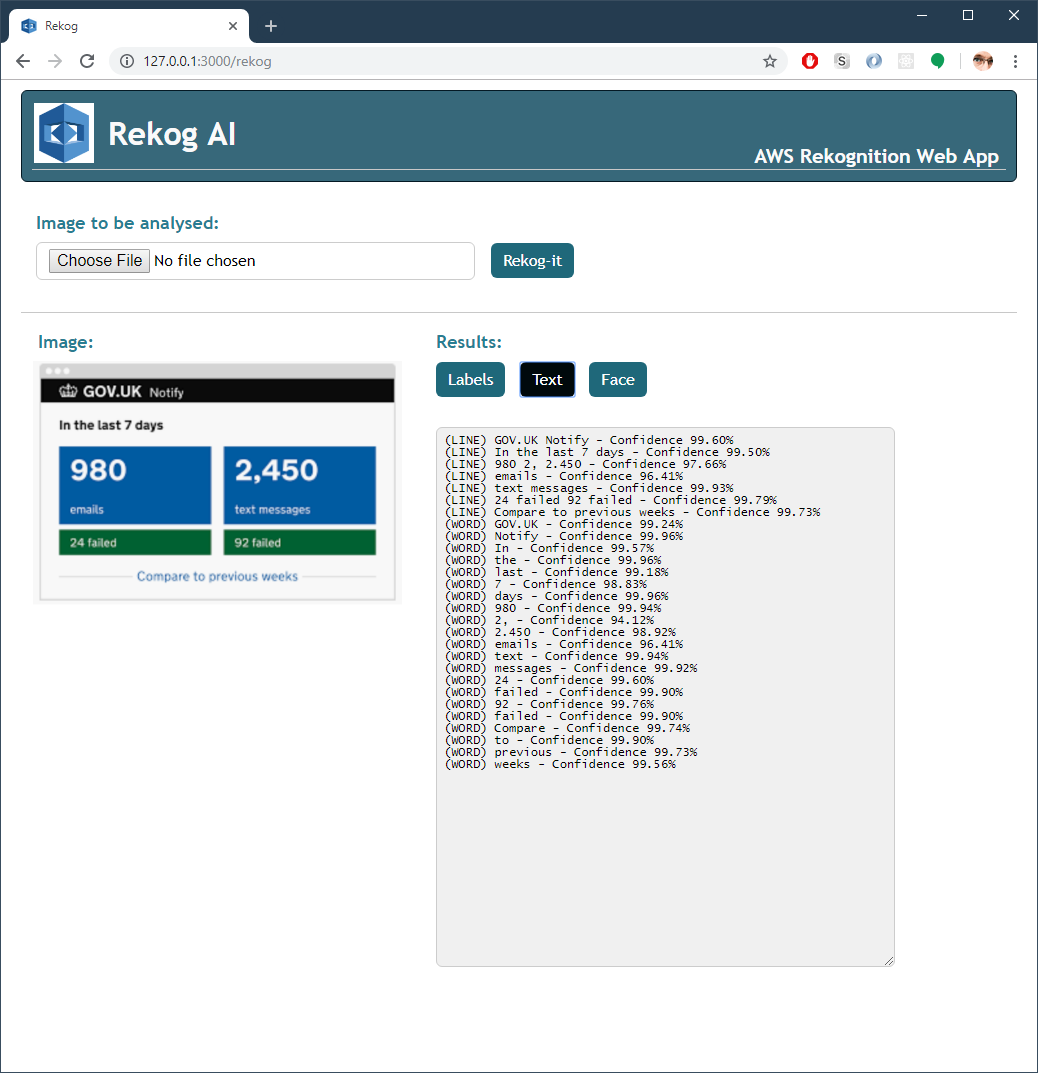This screenshot has height=1073, width=1038.
Task: Maximize the browser window
Action: (x=968, y=15)
